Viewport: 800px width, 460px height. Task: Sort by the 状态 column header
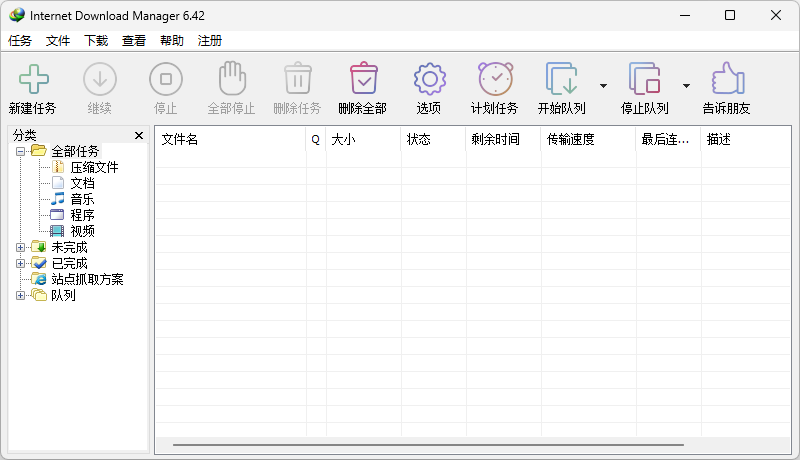click(x=433, y=139)
